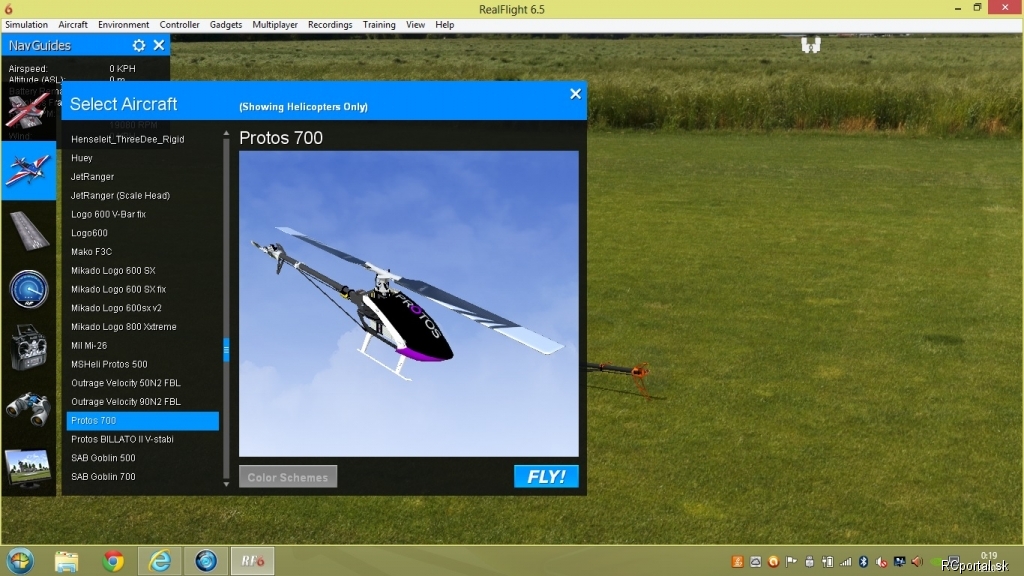Select Mako F3C in the list
The height and width of the screenshot is (576, 1024).
[142, 252]
